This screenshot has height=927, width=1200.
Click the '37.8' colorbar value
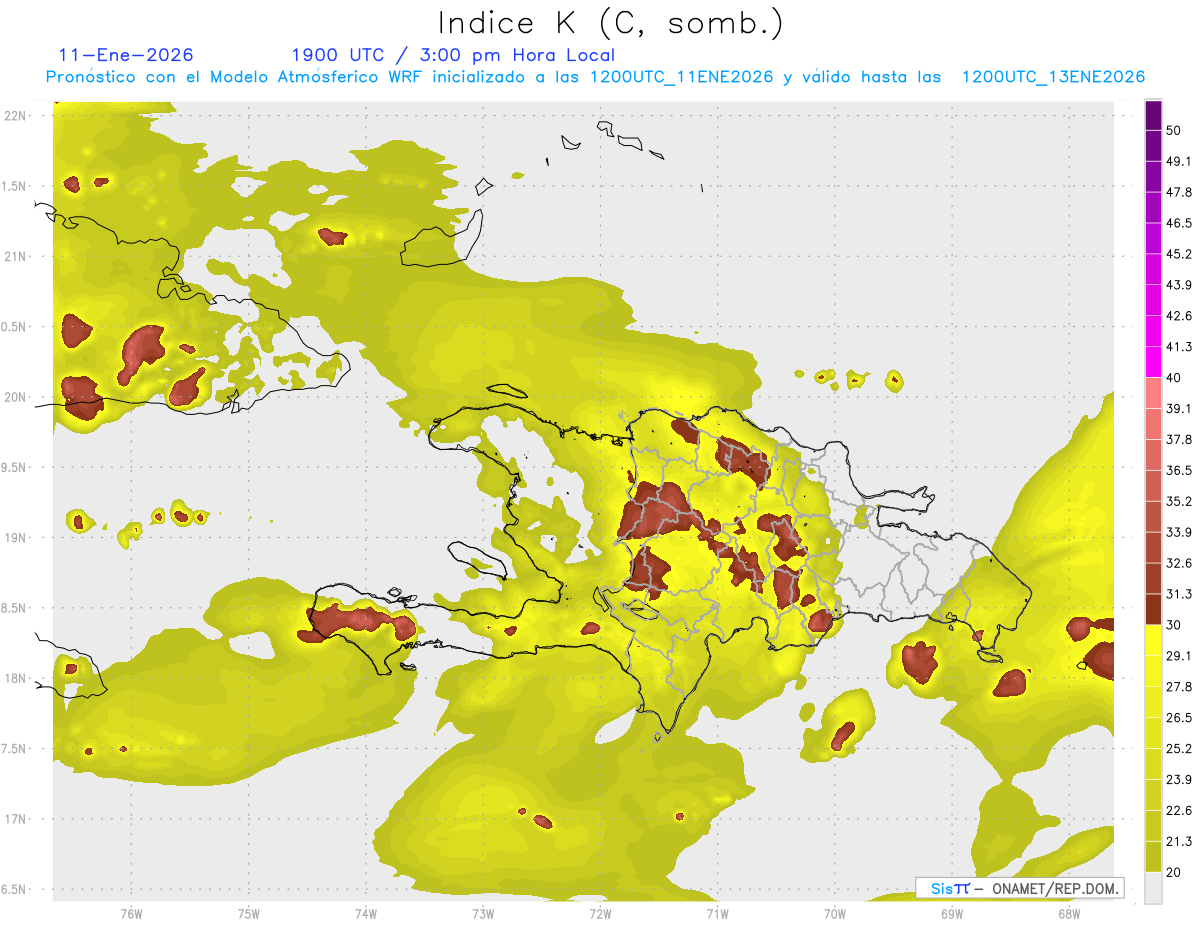(x=1179, y=440)
